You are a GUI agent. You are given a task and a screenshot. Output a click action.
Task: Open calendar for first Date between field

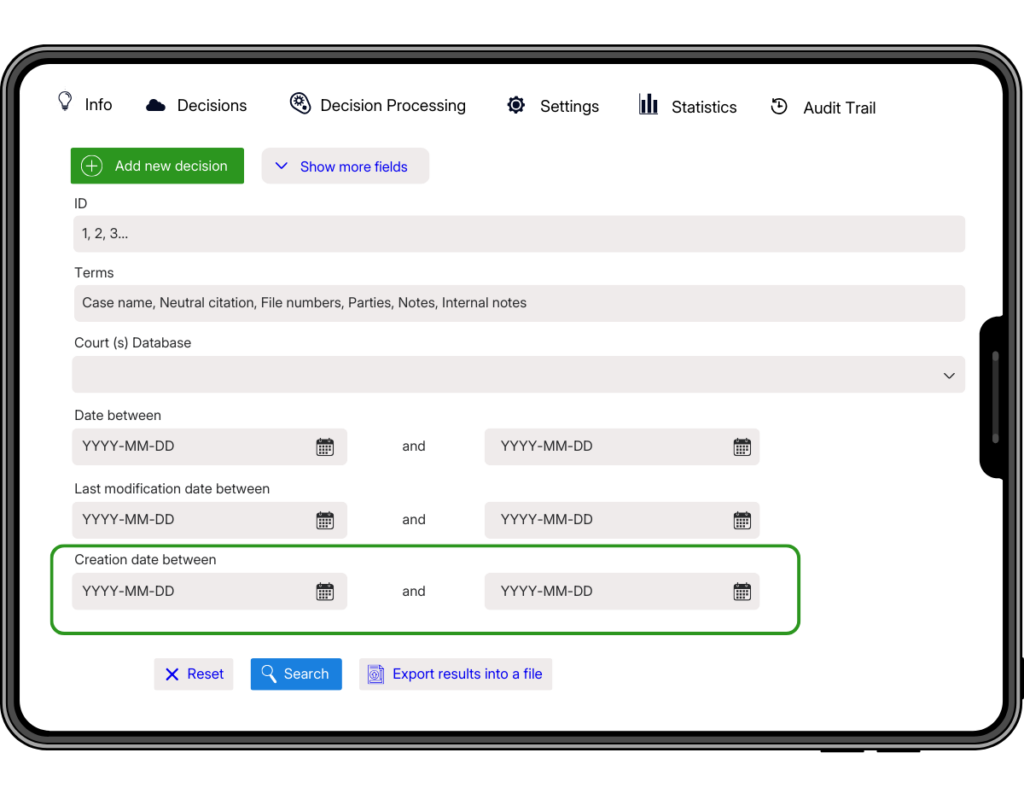[x=325, y=447]
